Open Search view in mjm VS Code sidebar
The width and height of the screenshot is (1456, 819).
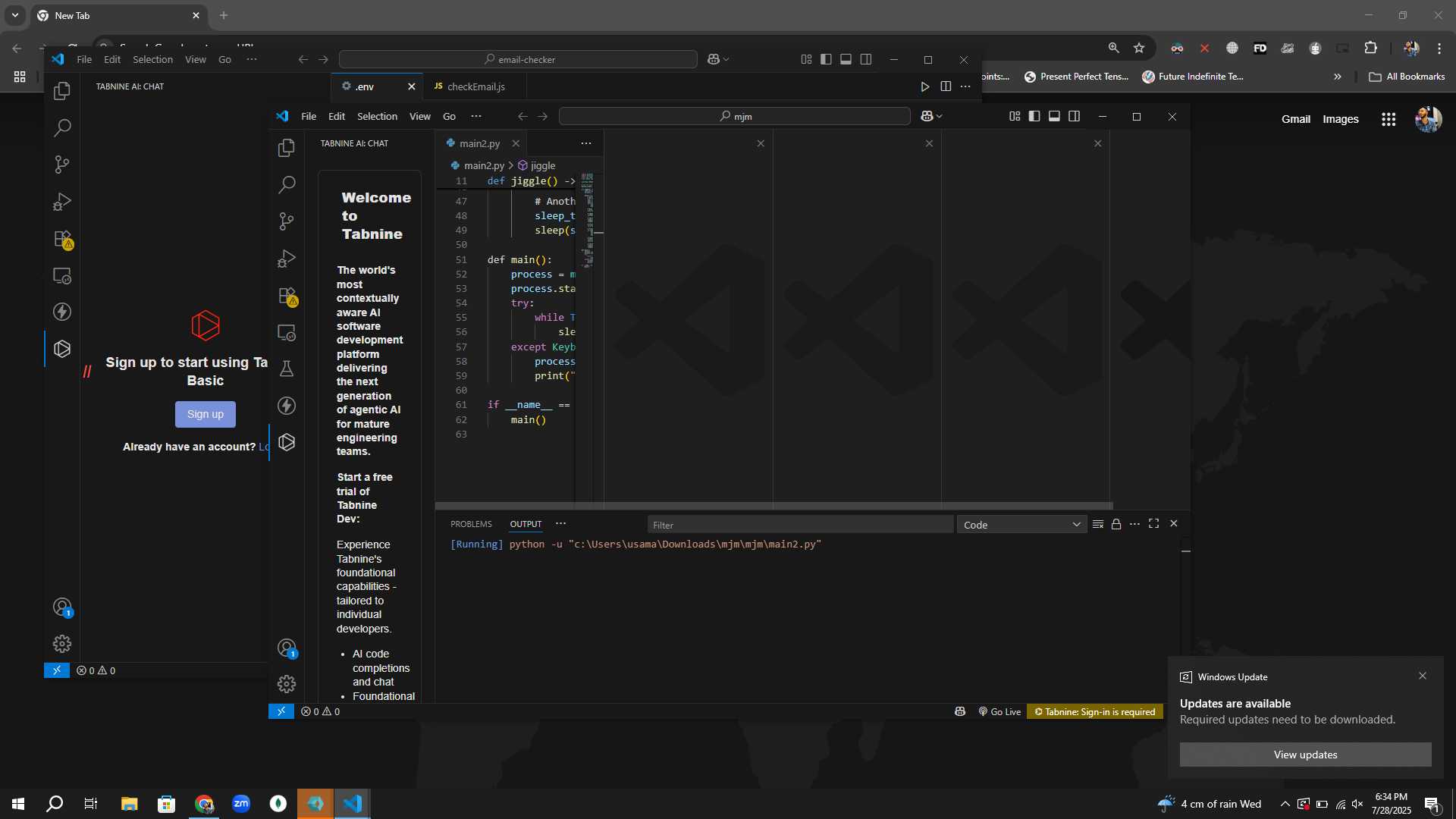(287, 184)
